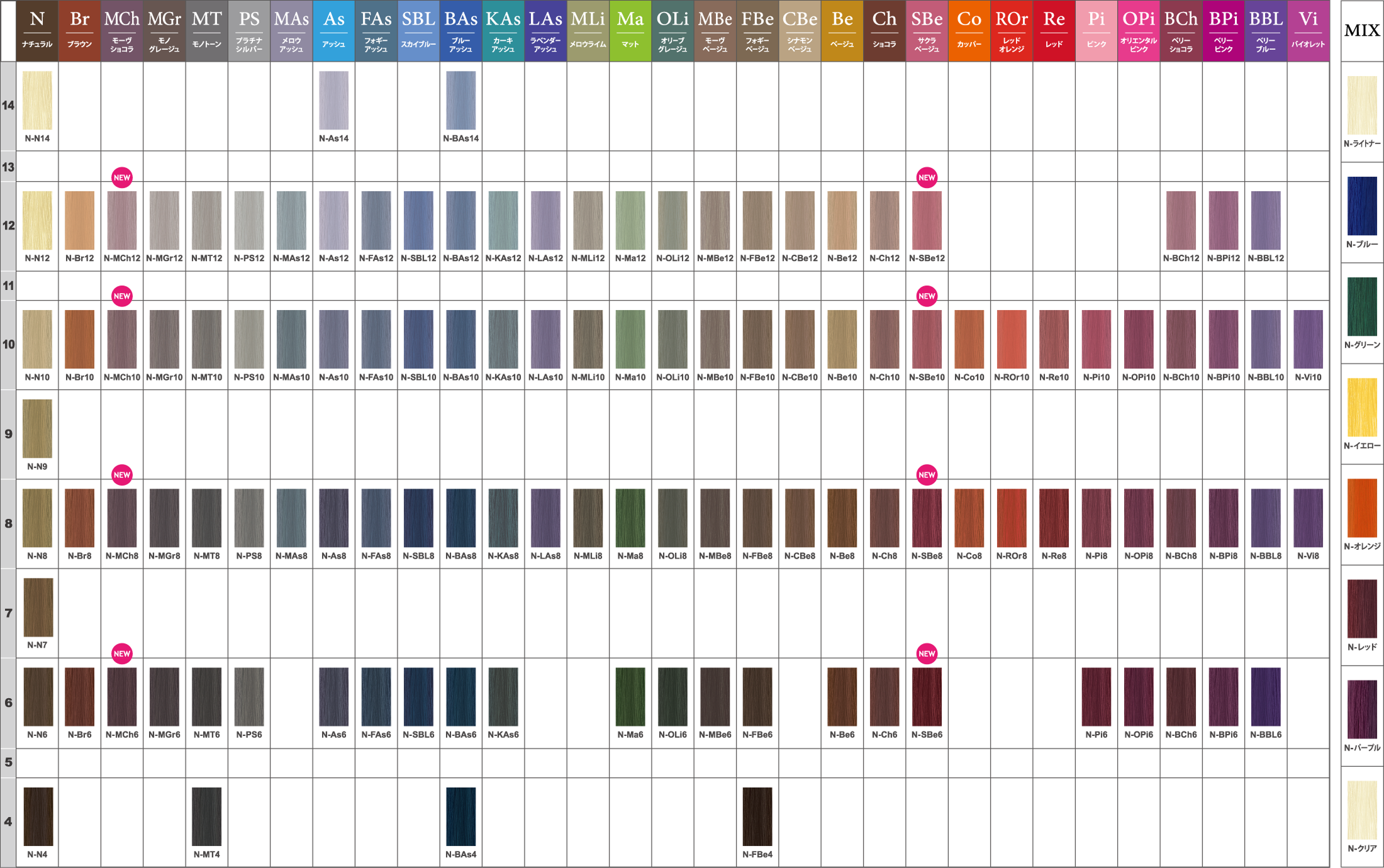Click the NEW badge above N-MCh12
Viewport: 1384px width, 868px height.
(x=122, y=177)
